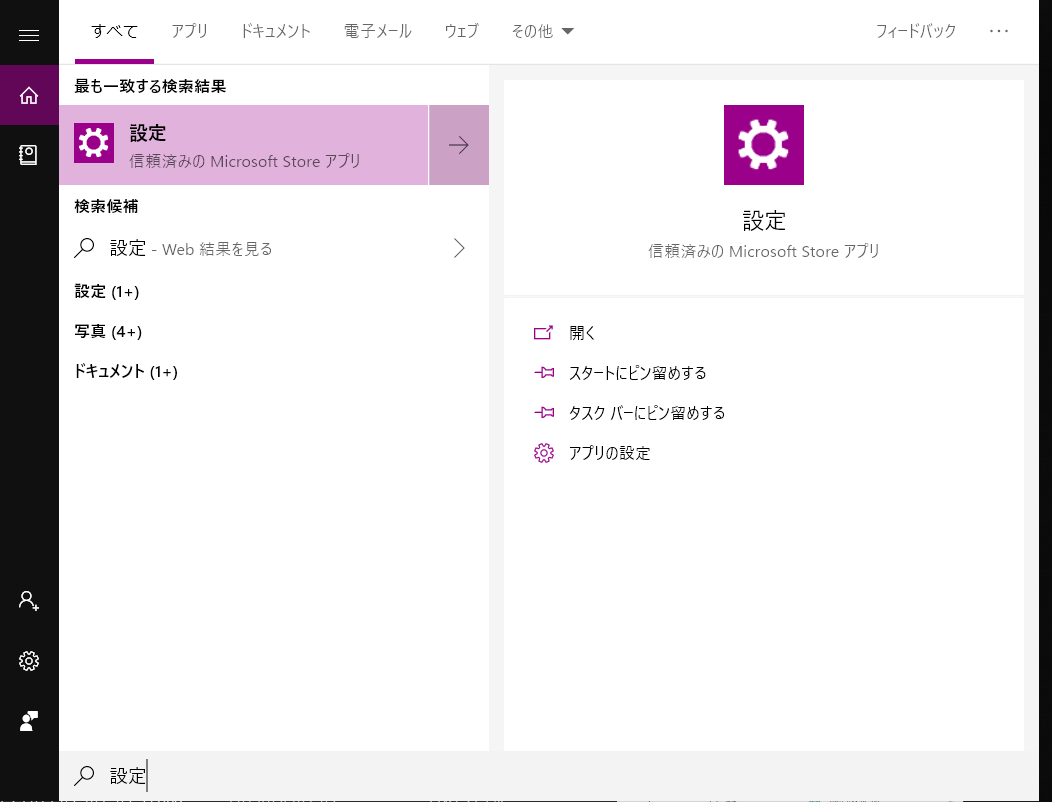Click the search input field with 設定

tap(549, 776)
